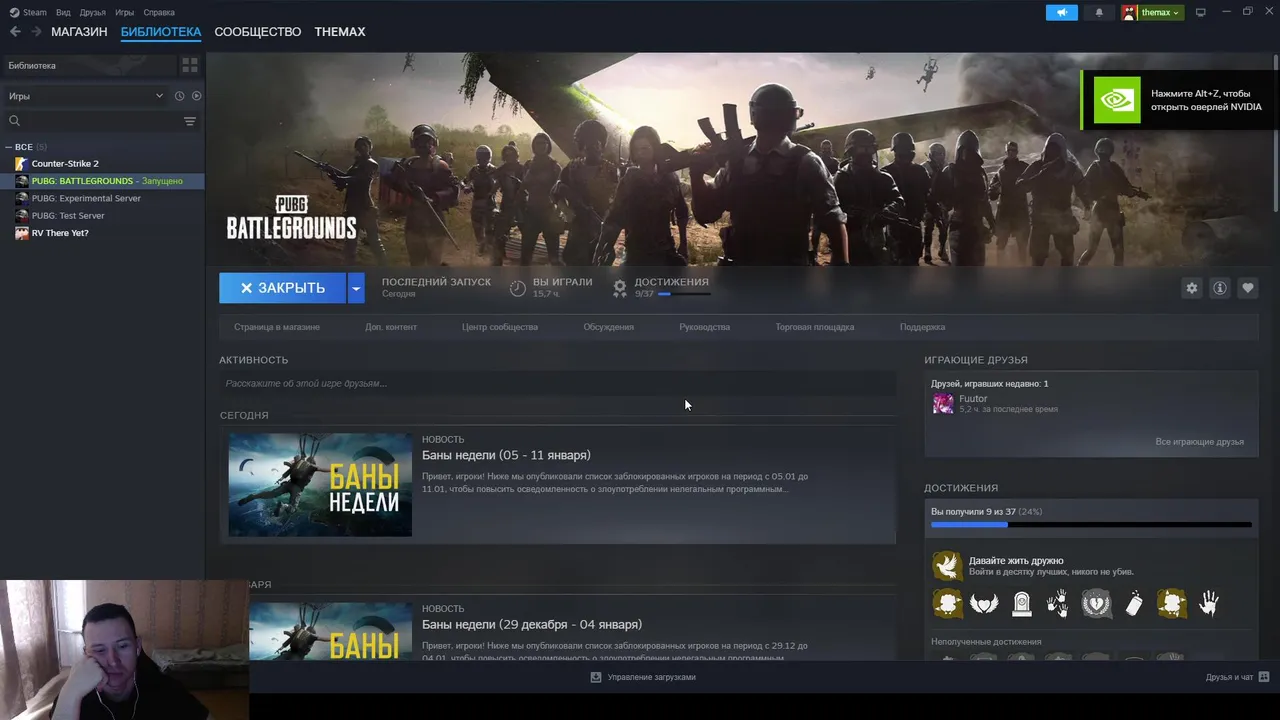The width and height of the screenshot is (1280, 720).
Task: Click the announcements megaphone icon
Action: [x=1062, y=13]
